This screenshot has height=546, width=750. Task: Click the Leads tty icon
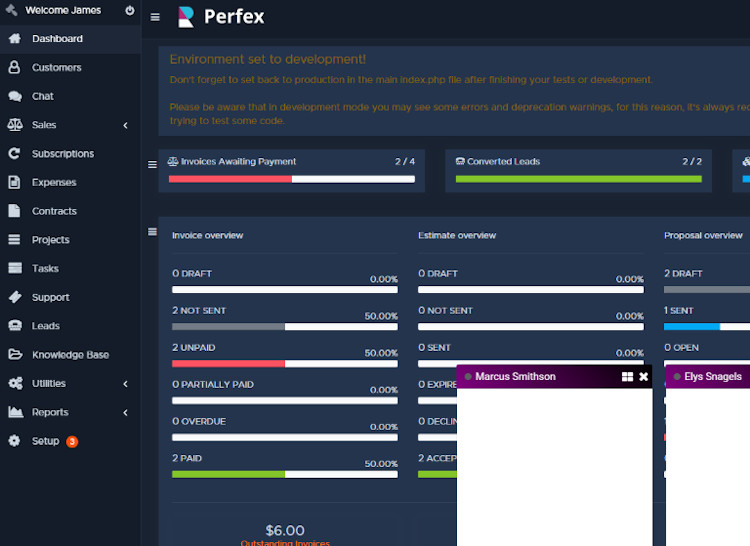pyautogui.click(x=15, y=326)
